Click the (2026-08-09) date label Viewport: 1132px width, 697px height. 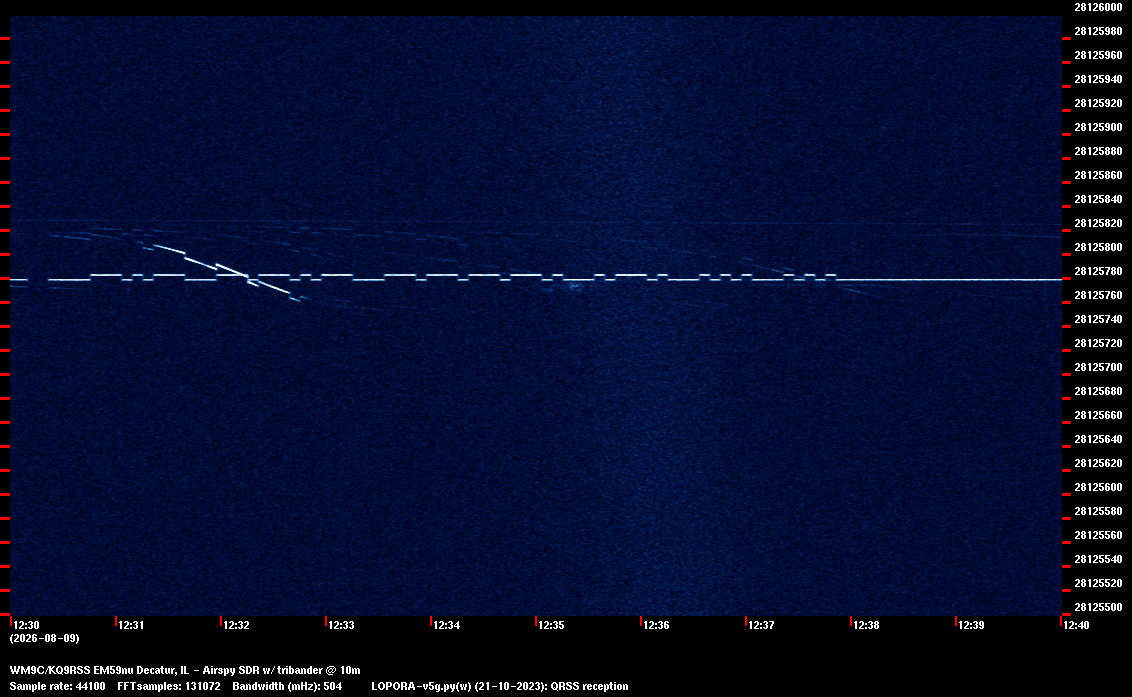pyautogui.click(x=44, y=638)
